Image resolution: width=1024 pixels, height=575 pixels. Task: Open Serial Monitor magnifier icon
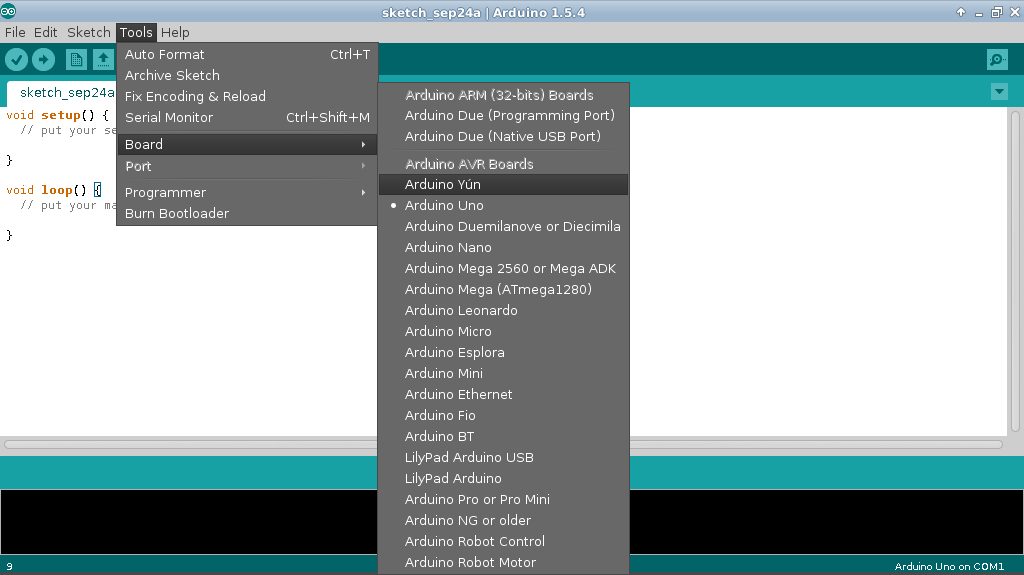(x=997, y=59)
